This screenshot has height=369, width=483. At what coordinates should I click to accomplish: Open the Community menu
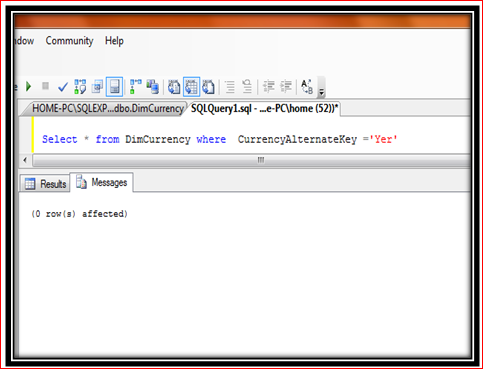click(x=69, y=41)
